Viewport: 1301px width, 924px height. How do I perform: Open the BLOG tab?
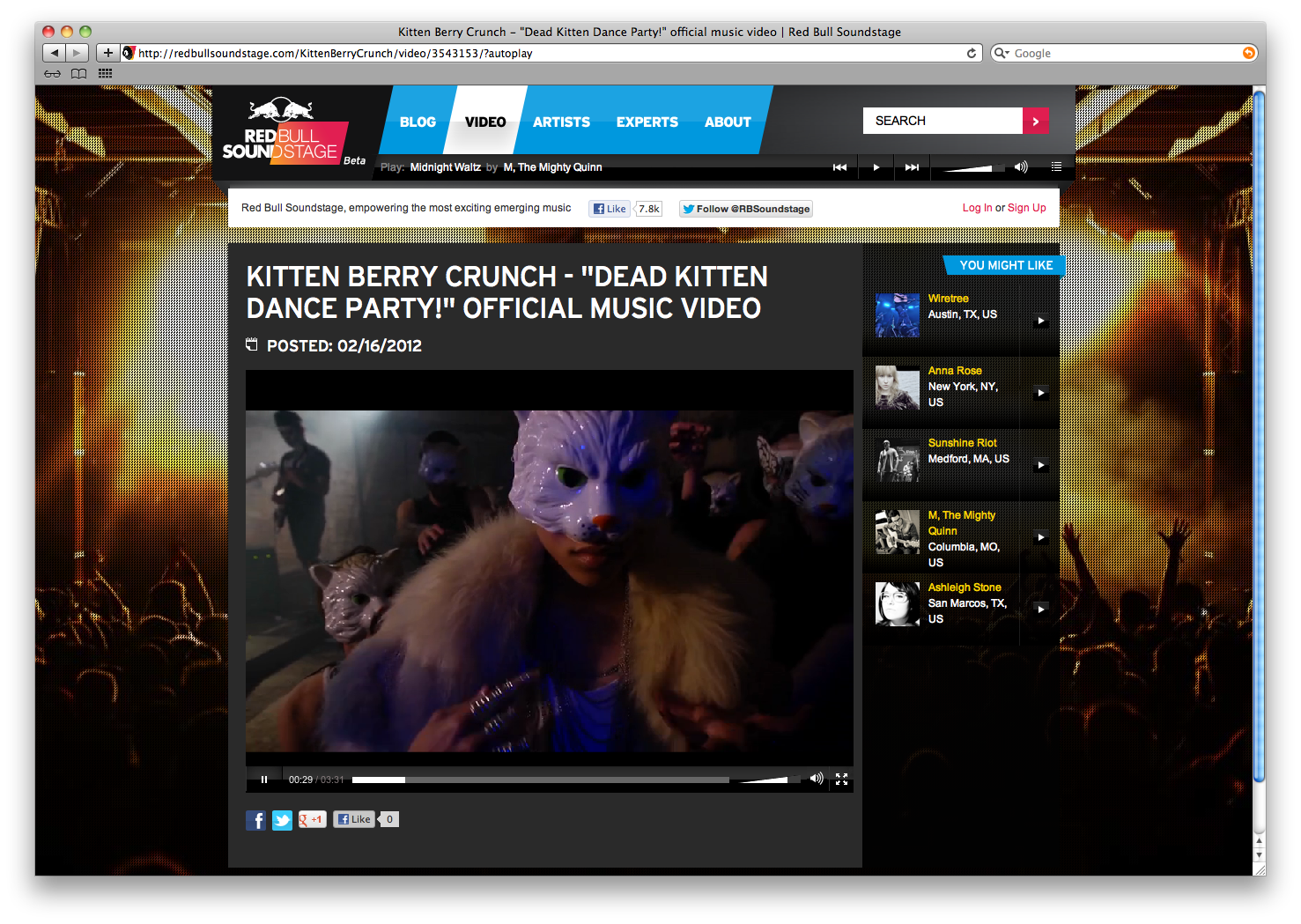(418, 122)
